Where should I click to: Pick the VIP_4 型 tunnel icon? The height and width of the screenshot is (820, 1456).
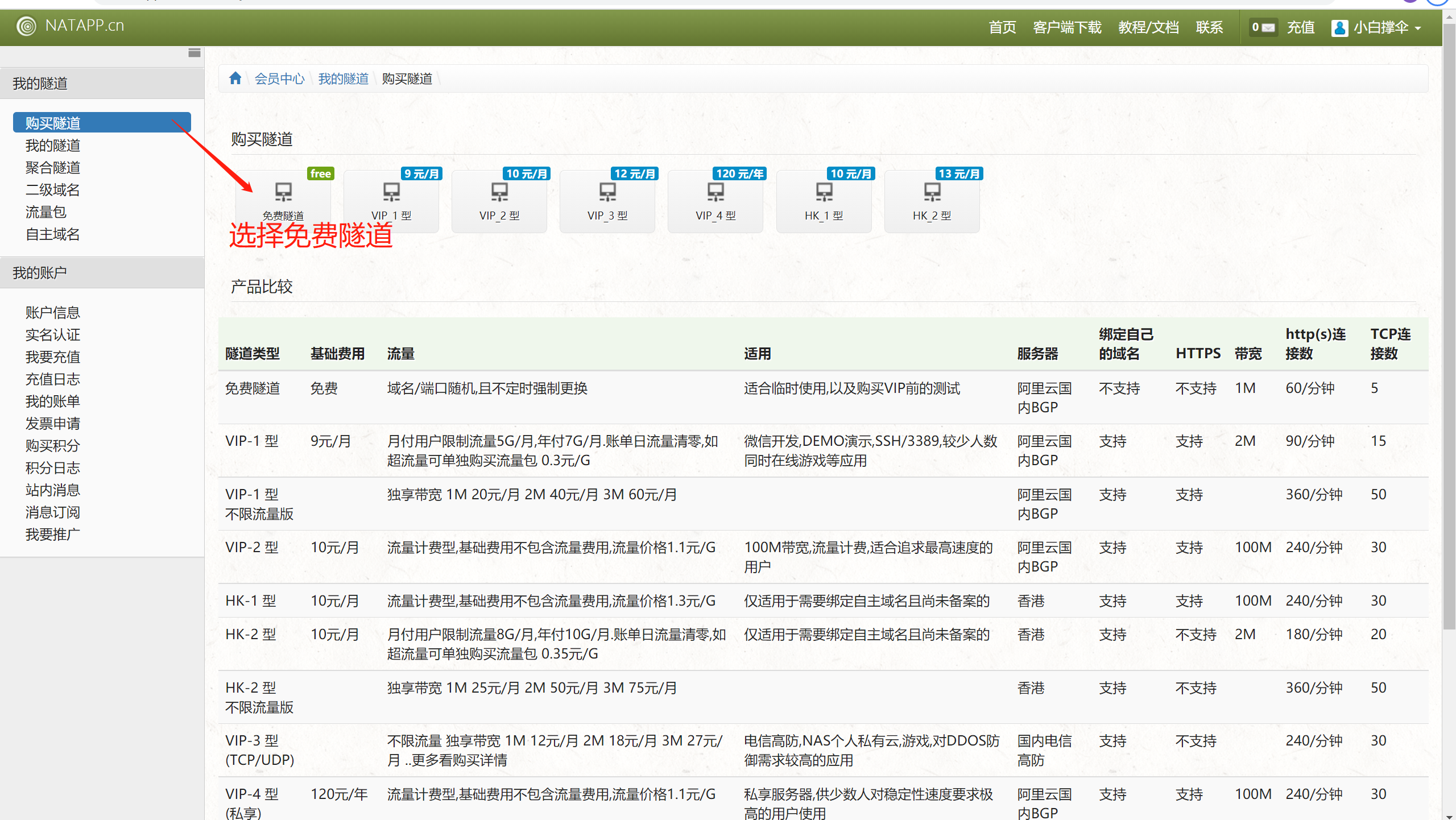tap(715, 192)
